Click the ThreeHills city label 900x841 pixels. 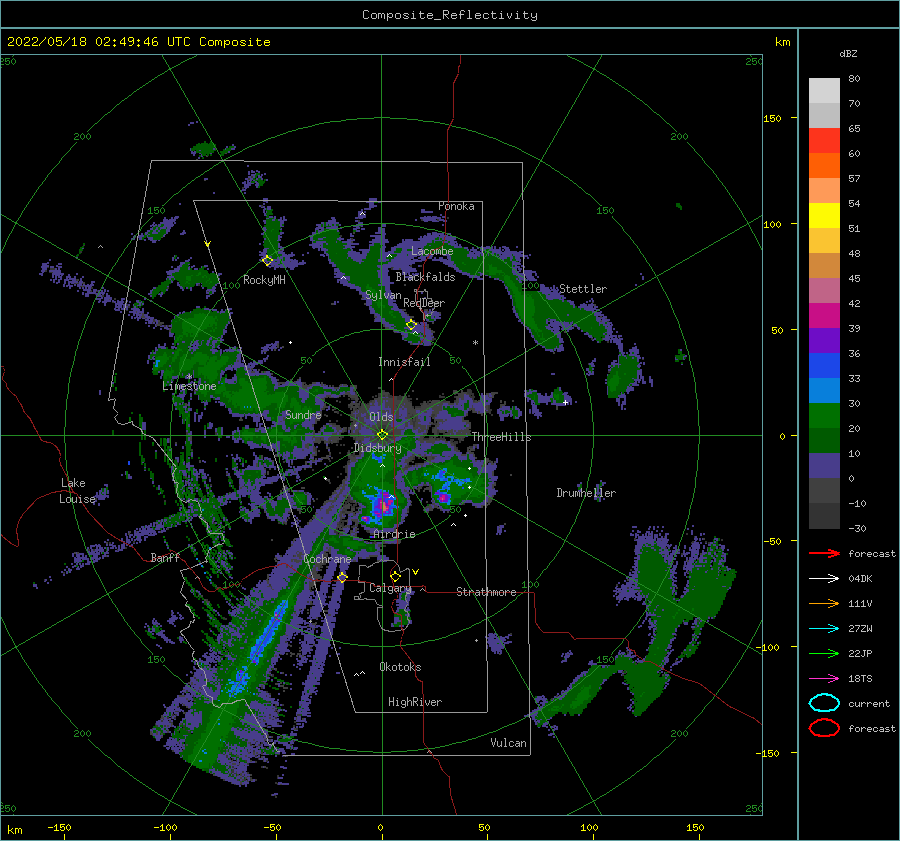tap(502, 437)
